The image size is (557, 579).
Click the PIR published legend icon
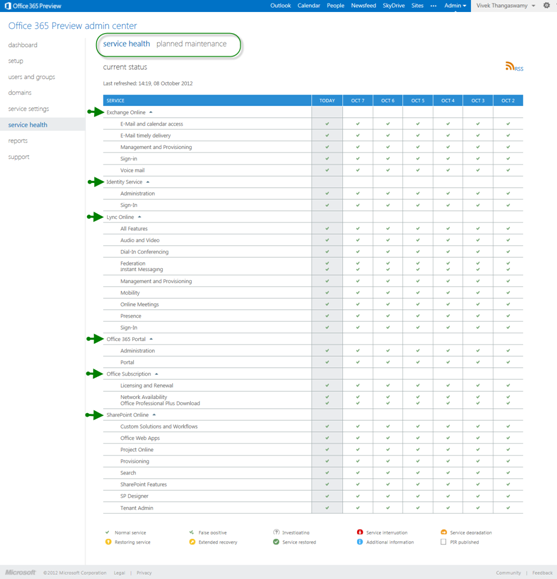coord(443,542)
